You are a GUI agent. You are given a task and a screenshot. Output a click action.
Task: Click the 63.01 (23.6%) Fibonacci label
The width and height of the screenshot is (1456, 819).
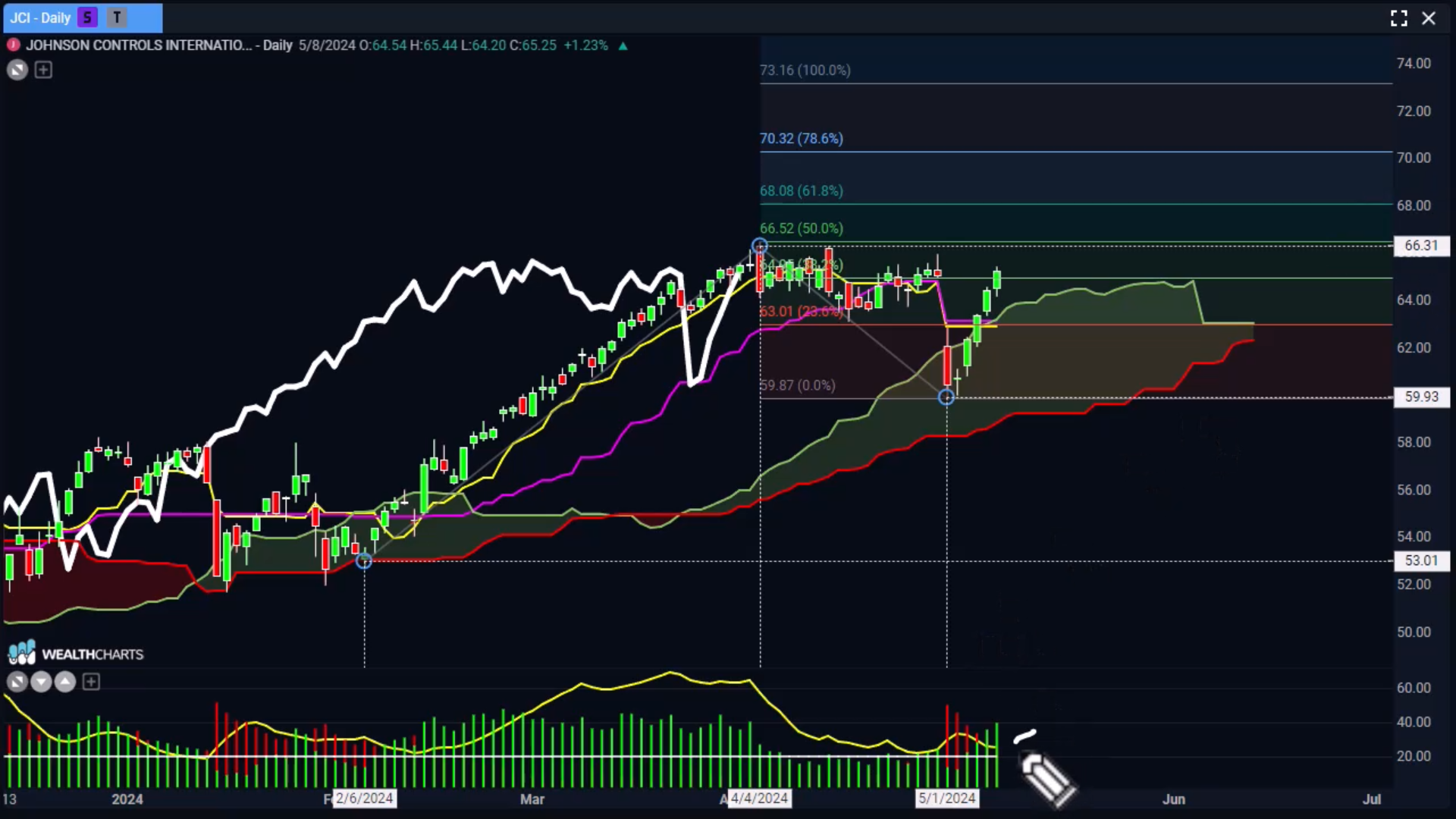(x=802, y=312)
